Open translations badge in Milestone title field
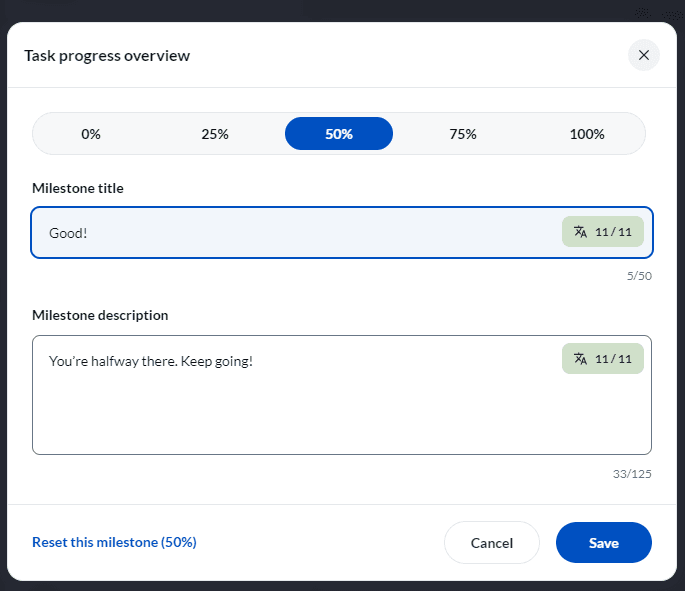 tap(602, 232)
